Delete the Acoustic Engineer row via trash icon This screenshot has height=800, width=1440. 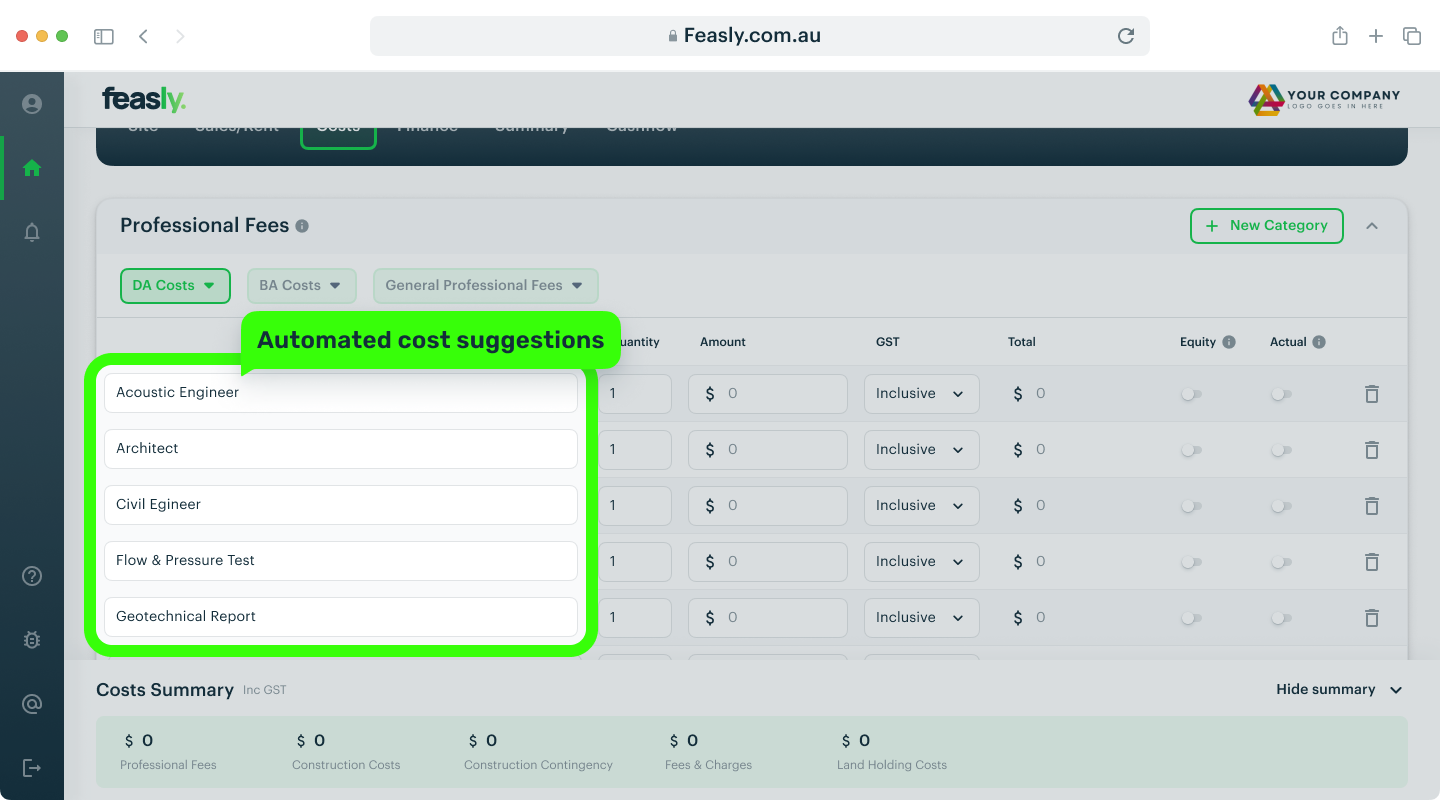coord(1371,394)
